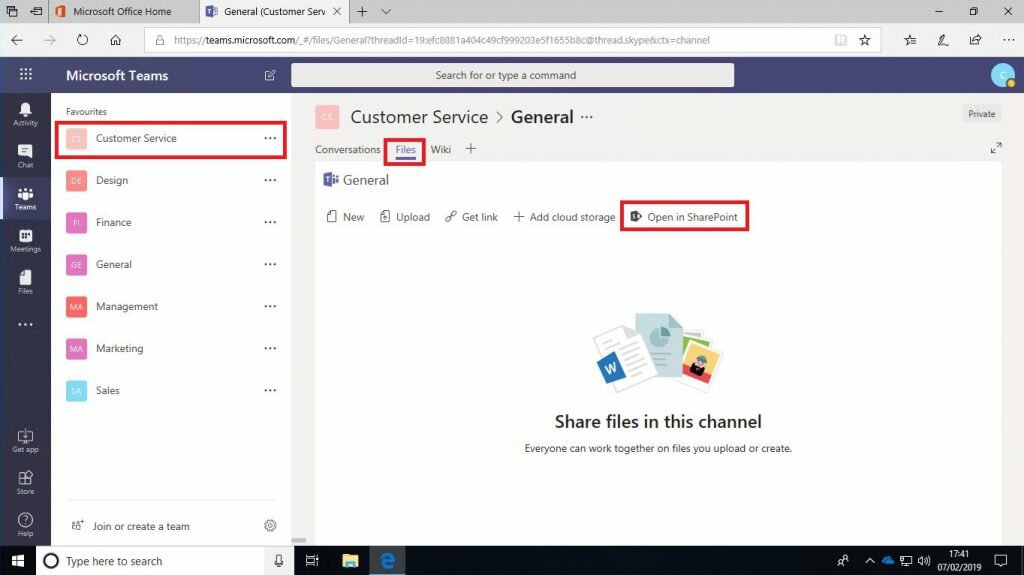Screen dimensions: 1024x575
Task: Open reading view in address bar
Action: [840, 40]
